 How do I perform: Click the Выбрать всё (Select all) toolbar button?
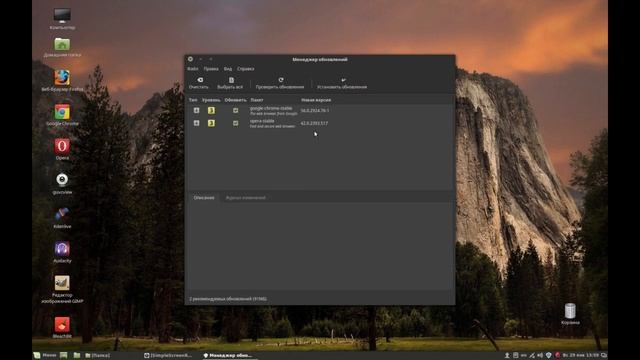tap(230, 83)
